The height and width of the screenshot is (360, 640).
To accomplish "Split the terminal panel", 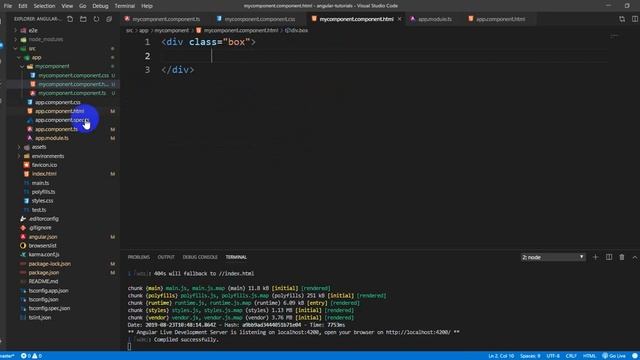I will tap(609, 257).
